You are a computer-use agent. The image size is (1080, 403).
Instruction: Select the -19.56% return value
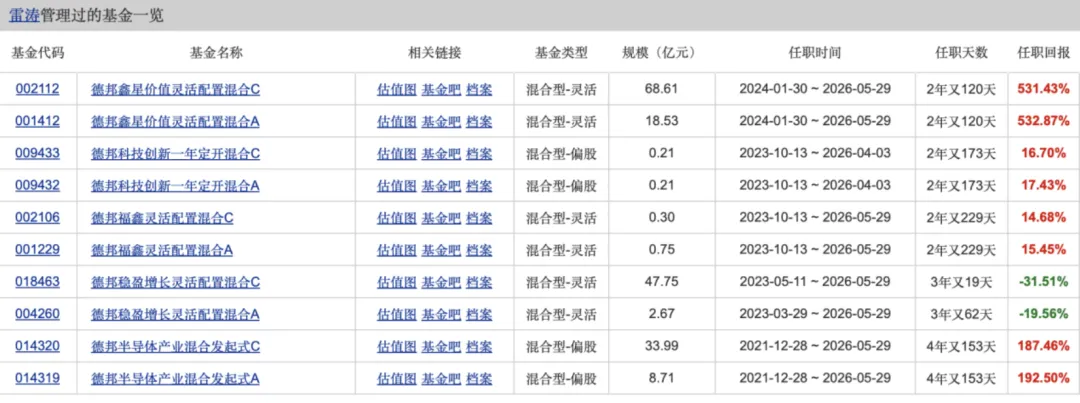[1044, 314]
